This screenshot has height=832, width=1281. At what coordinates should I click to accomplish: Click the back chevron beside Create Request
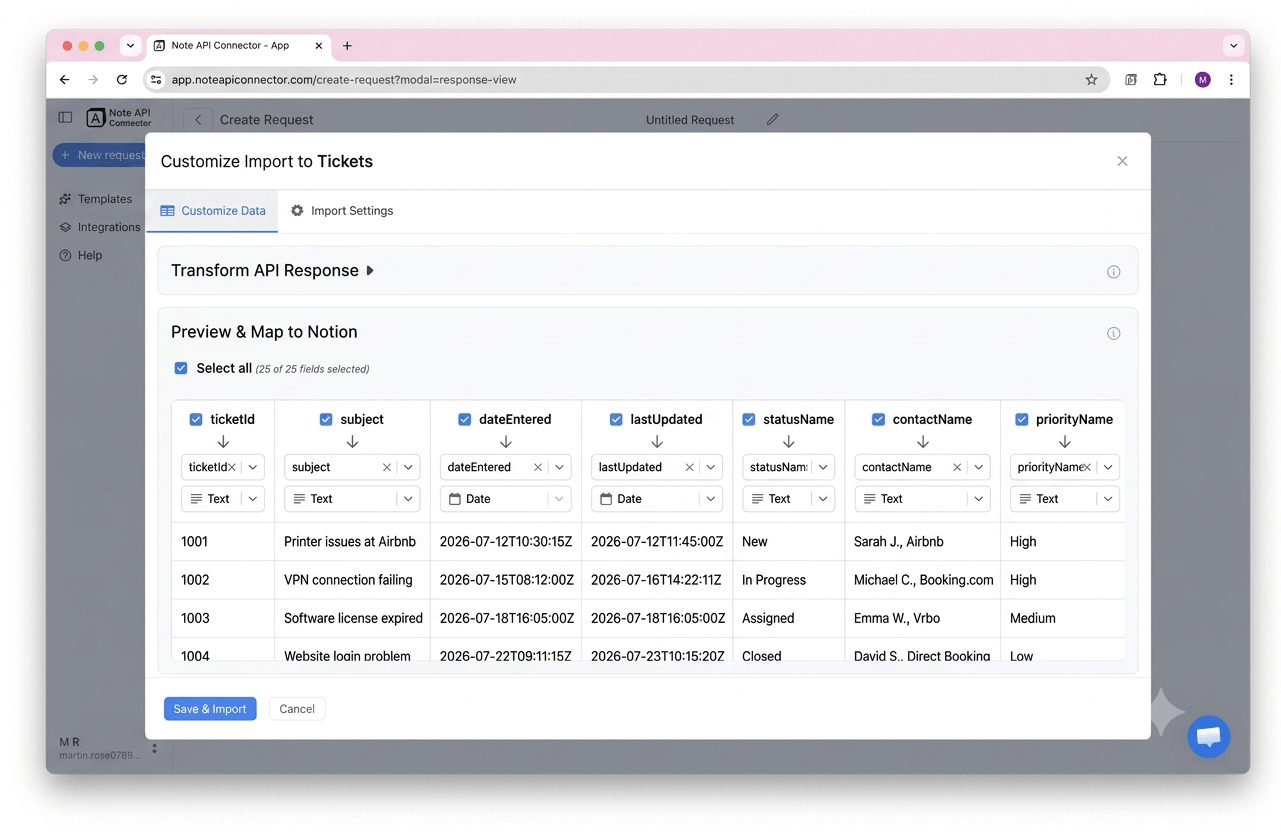point(198,120)
